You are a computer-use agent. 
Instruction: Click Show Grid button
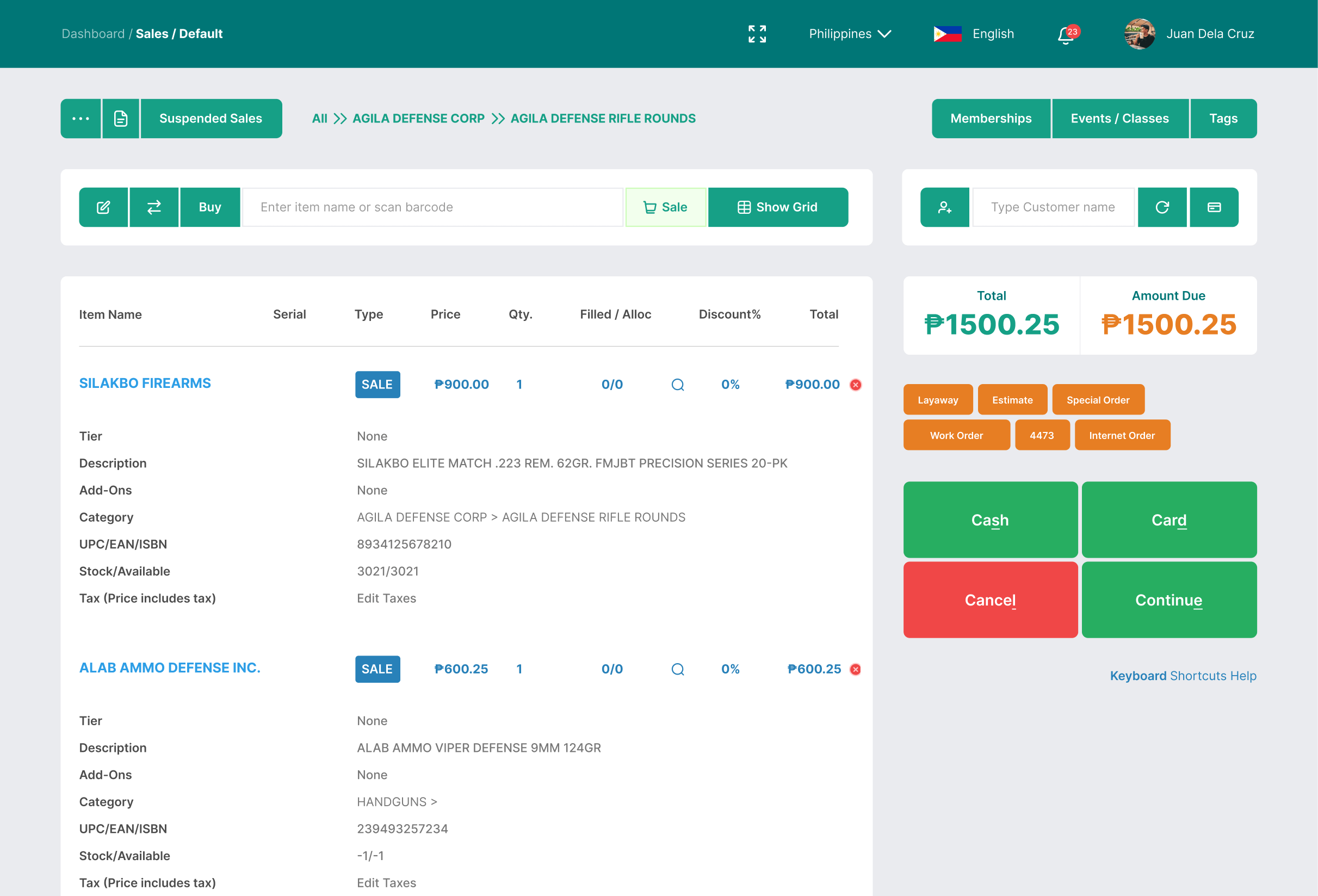[778, 208]
